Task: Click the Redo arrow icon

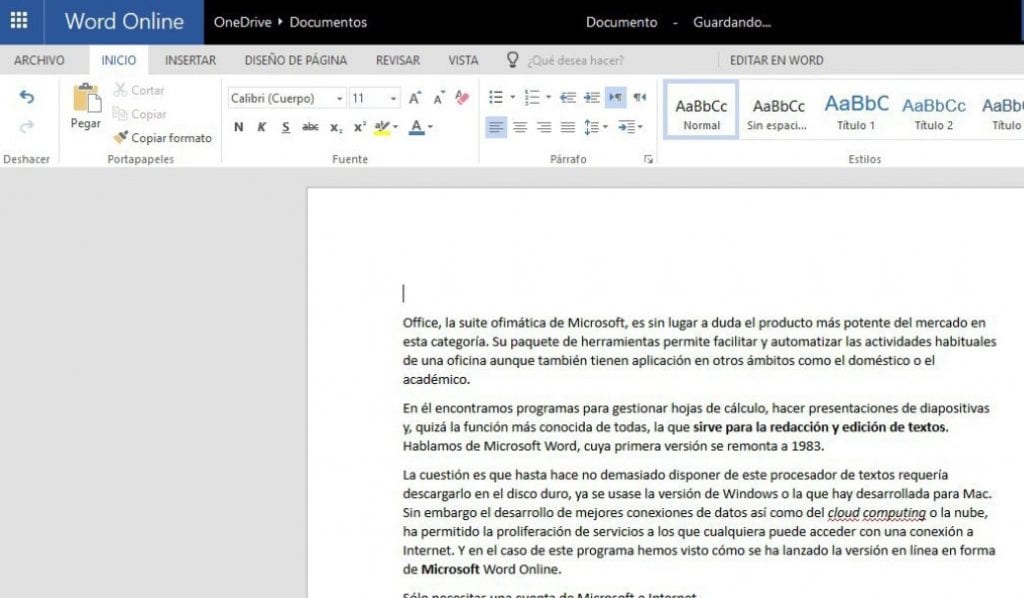Action: (x=27, y=126)
